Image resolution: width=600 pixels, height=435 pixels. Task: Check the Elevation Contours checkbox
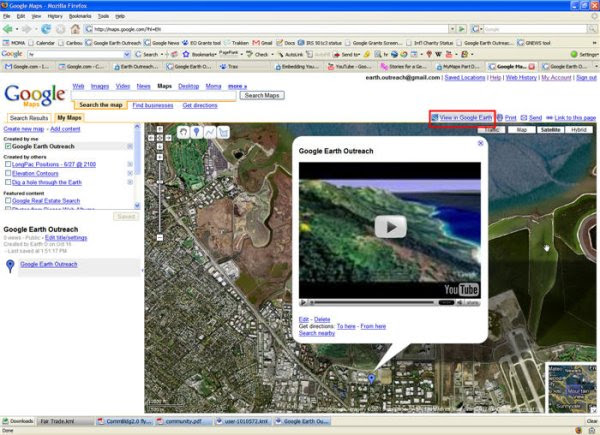pyautogui.click(x=8, y=173)
